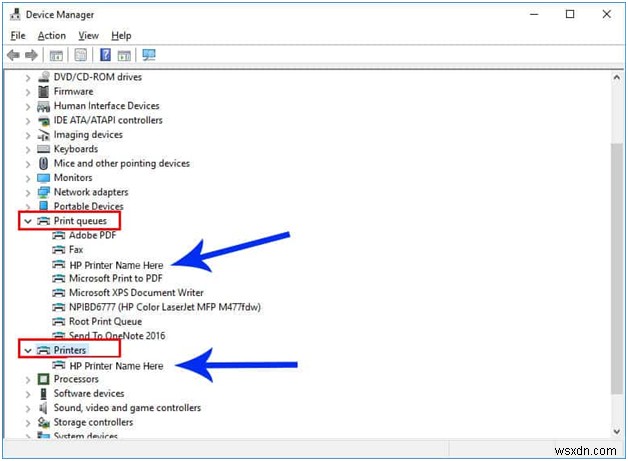This screenshot has width=628, height=461.
Task: Select Root Print Queue
Action: click(105, 322)
